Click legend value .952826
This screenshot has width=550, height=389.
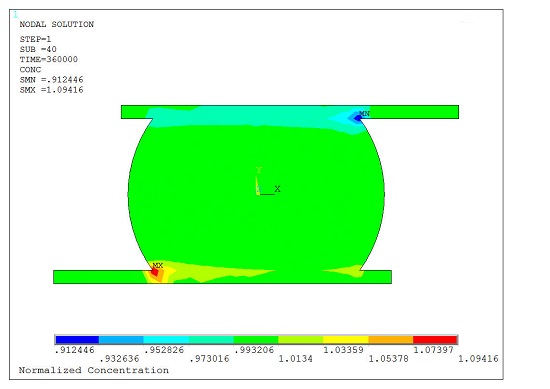click(164, 350)
